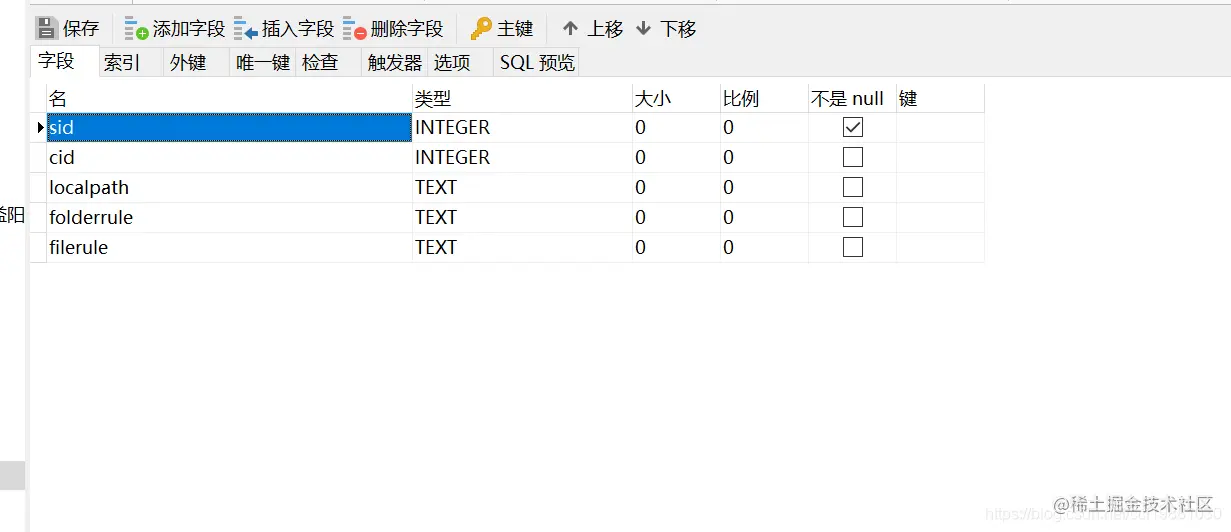The width and height of the screenshot is (1231, 532).
Task: Click the Move Down (下移) arrow icon
Action: [644, 29]
